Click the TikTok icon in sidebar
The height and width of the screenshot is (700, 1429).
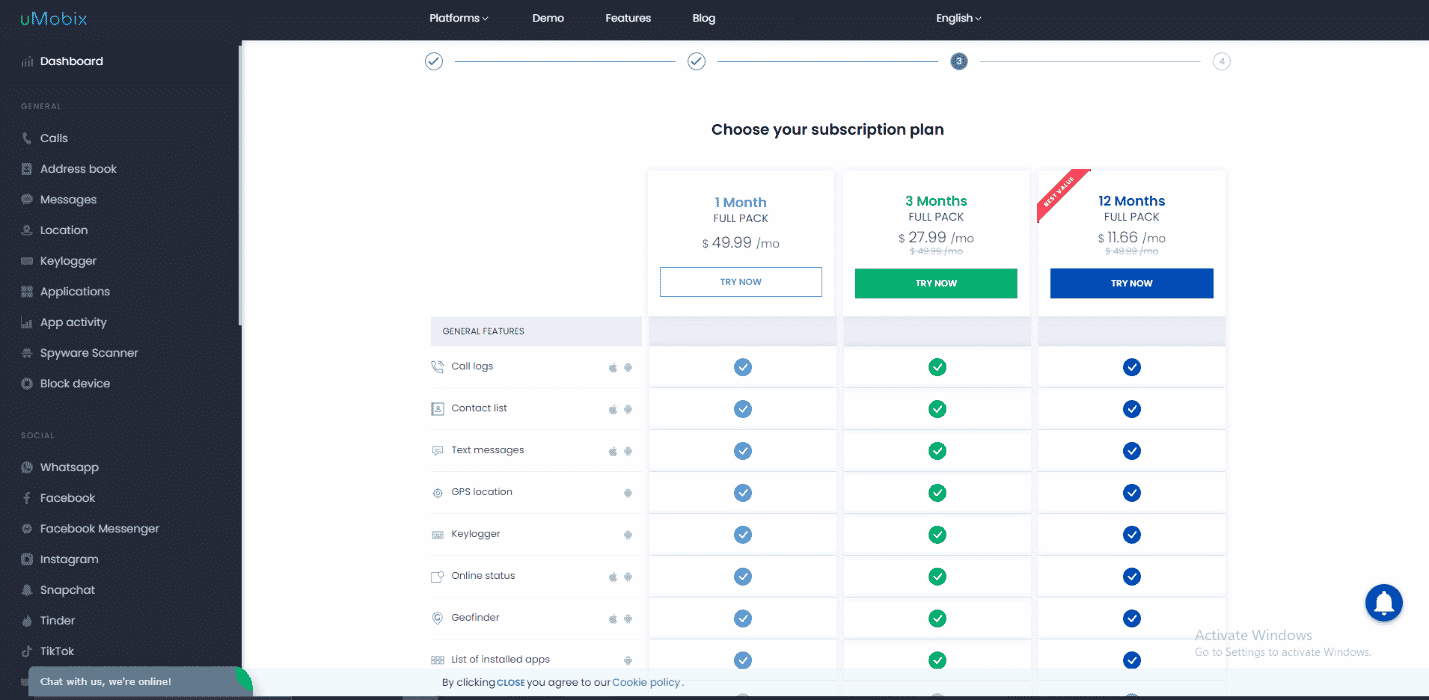(27, 651)
